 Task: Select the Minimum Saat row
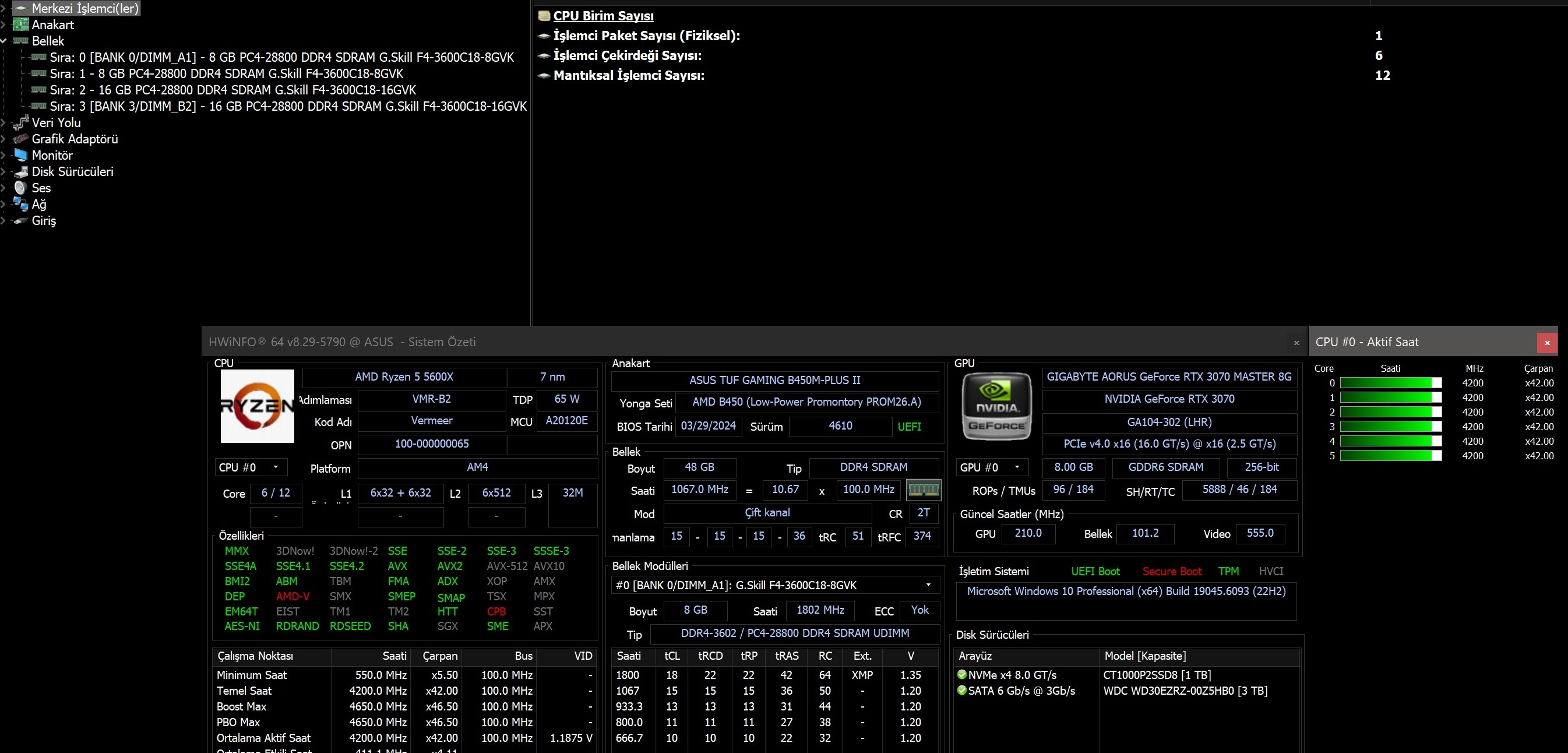404,675
